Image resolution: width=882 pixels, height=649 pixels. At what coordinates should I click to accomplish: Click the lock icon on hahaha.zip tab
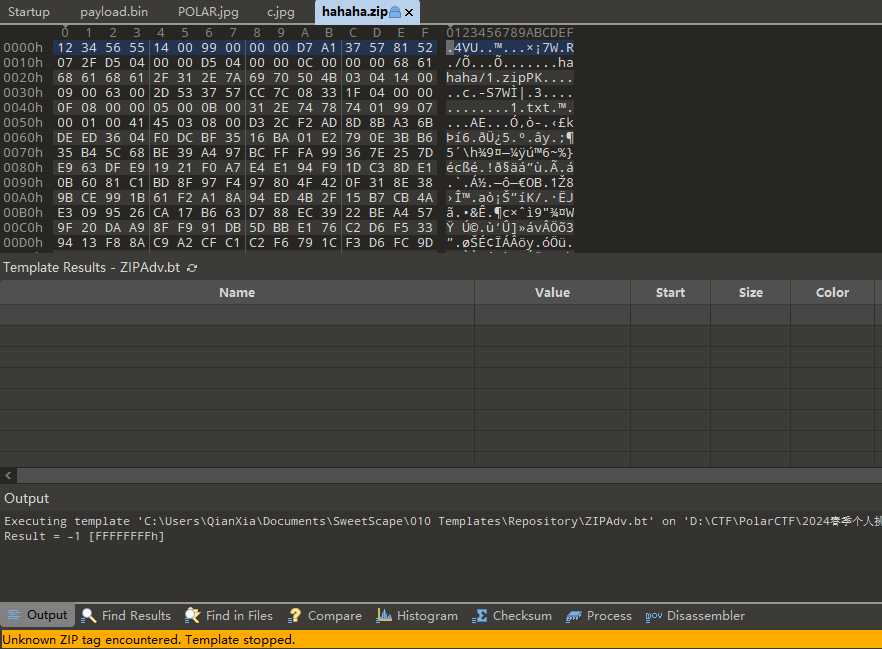coord(394,12)
